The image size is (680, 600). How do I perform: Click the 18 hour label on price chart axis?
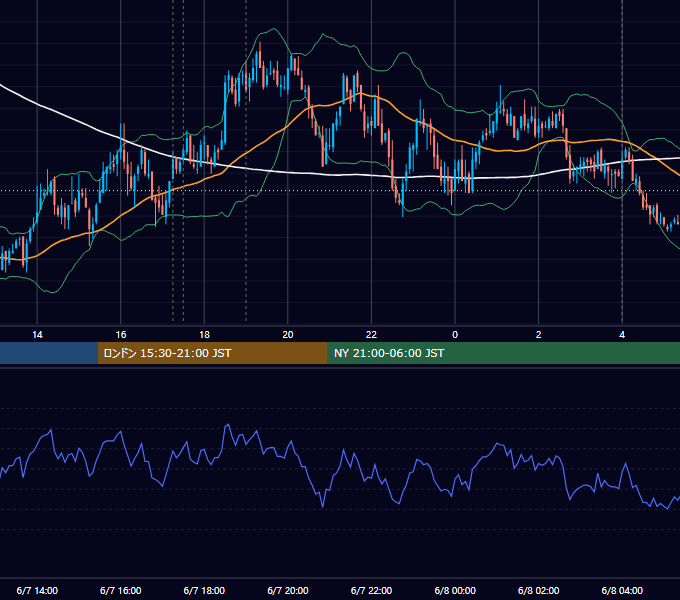tap(204, 335)
